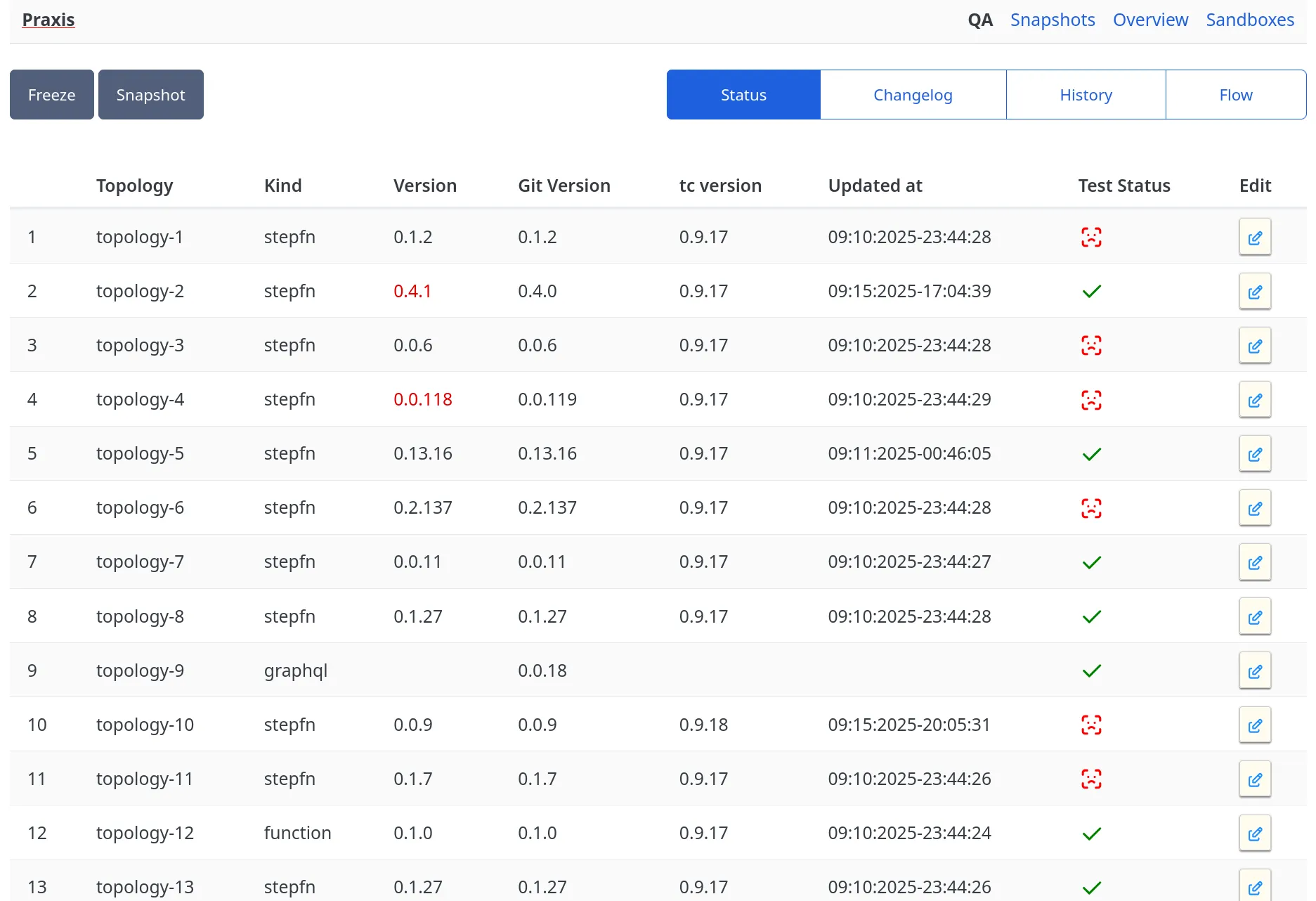Click the Snapshot button

click(150, 95)
